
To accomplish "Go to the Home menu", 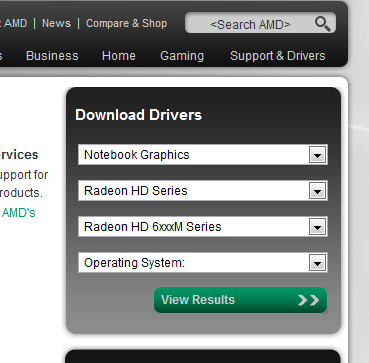I will (119, 56).
